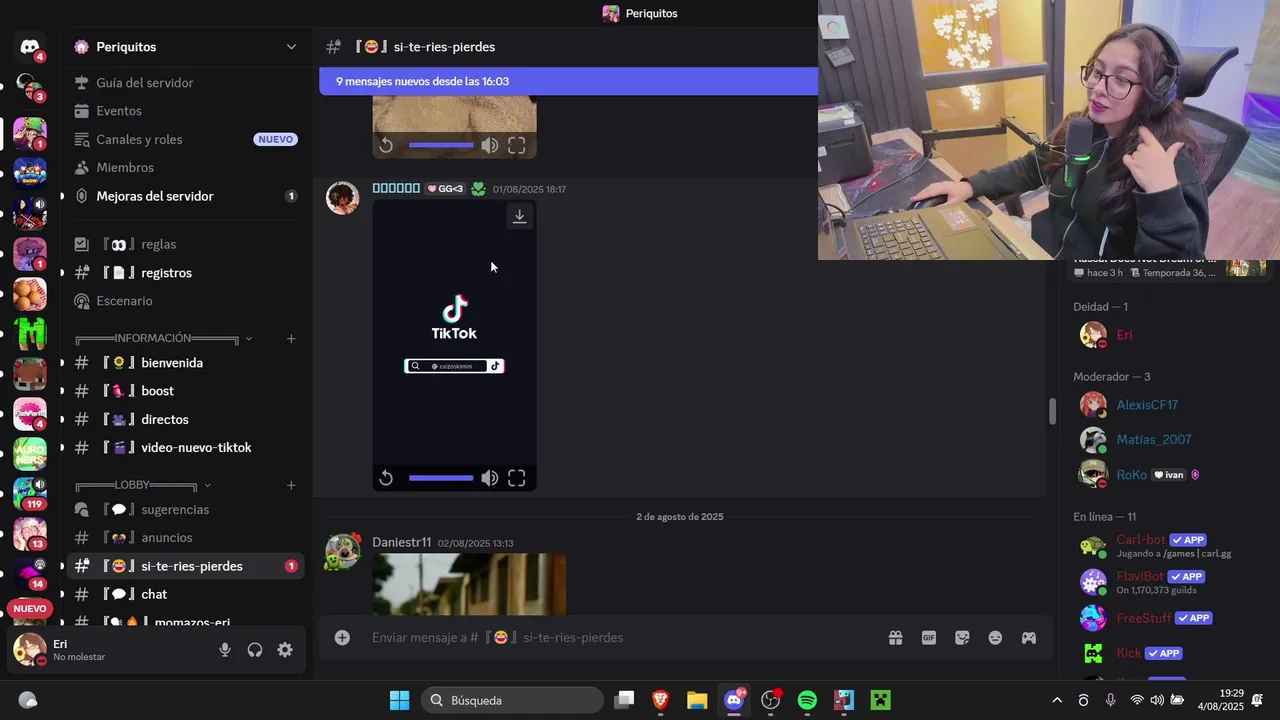Open the green M server icon
Viewport: 1280px width, 720px height.
click(x=30, y=333)
